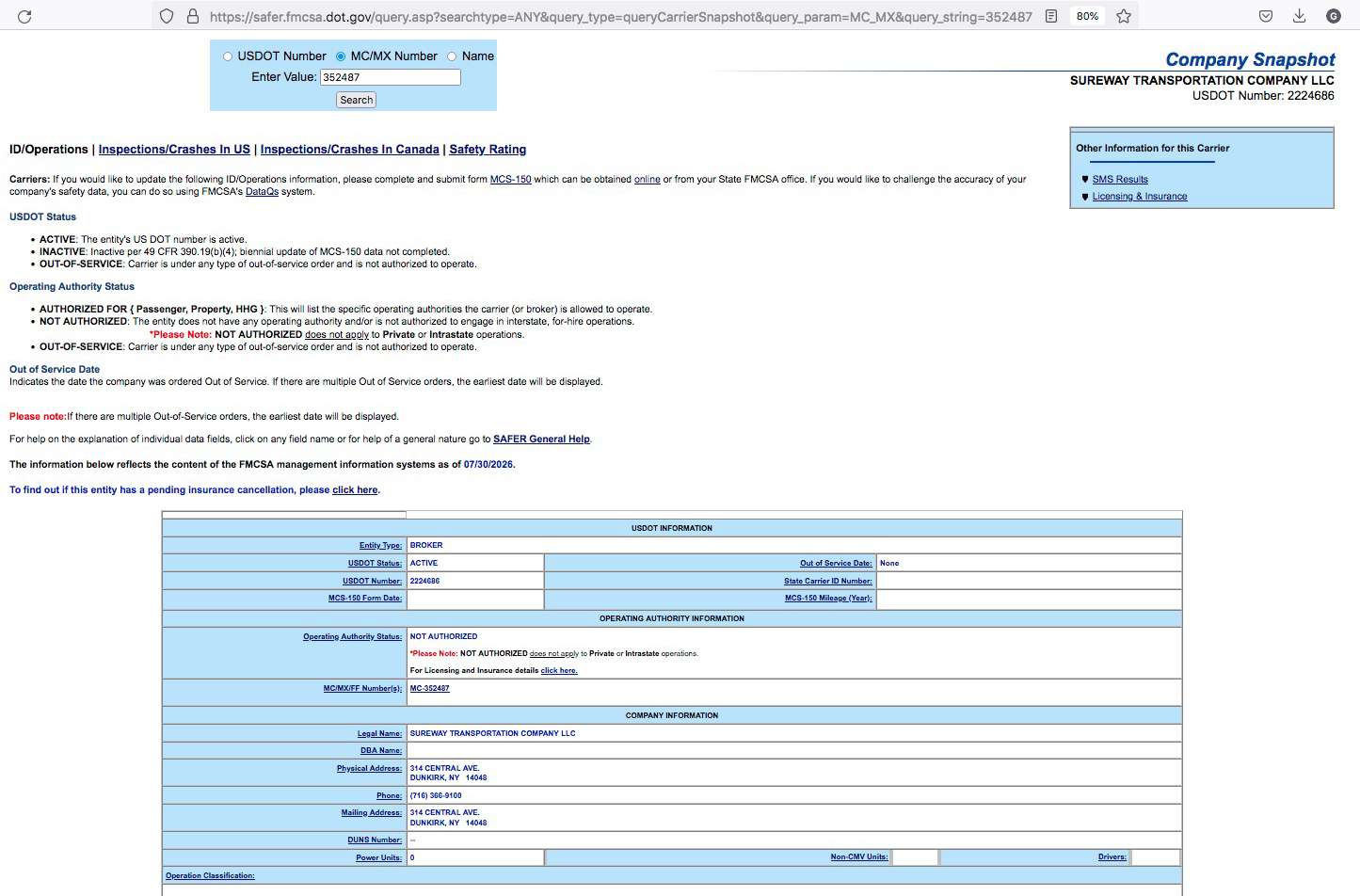Click the USDOT Number field label

coord(372,582)
